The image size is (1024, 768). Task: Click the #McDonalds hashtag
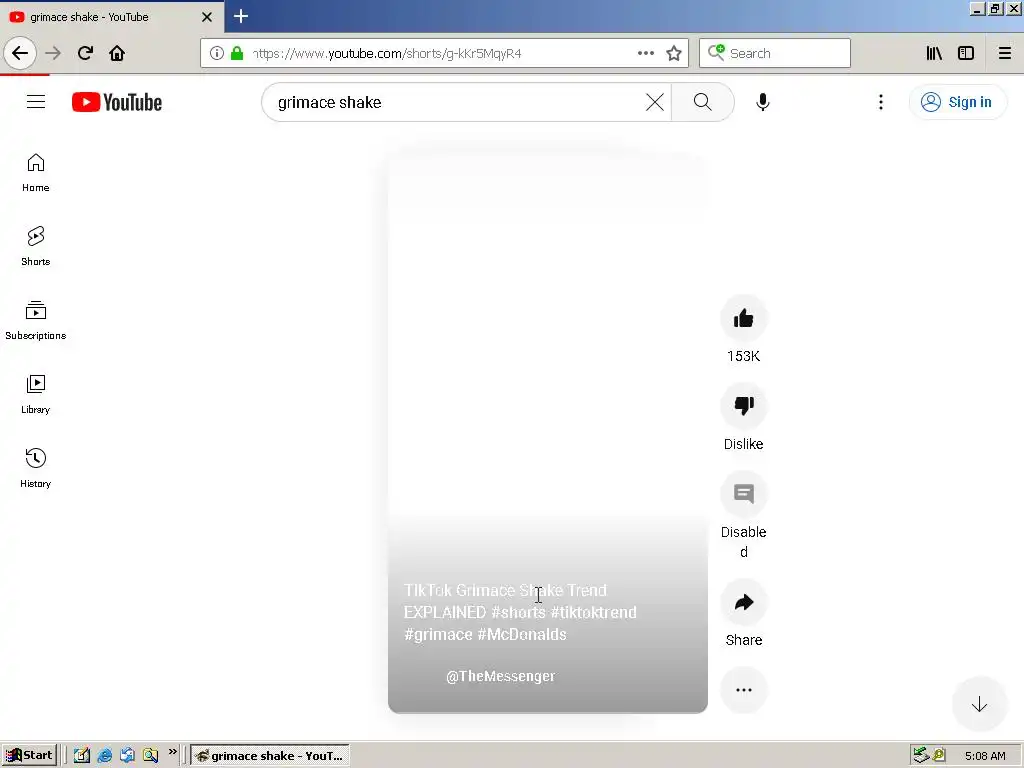tap(522, 635)
